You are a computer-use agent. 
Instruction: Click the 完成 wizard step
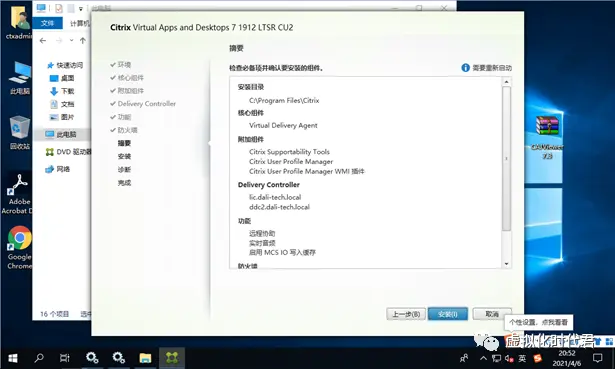pyautogui.click(x=124, y=183)
